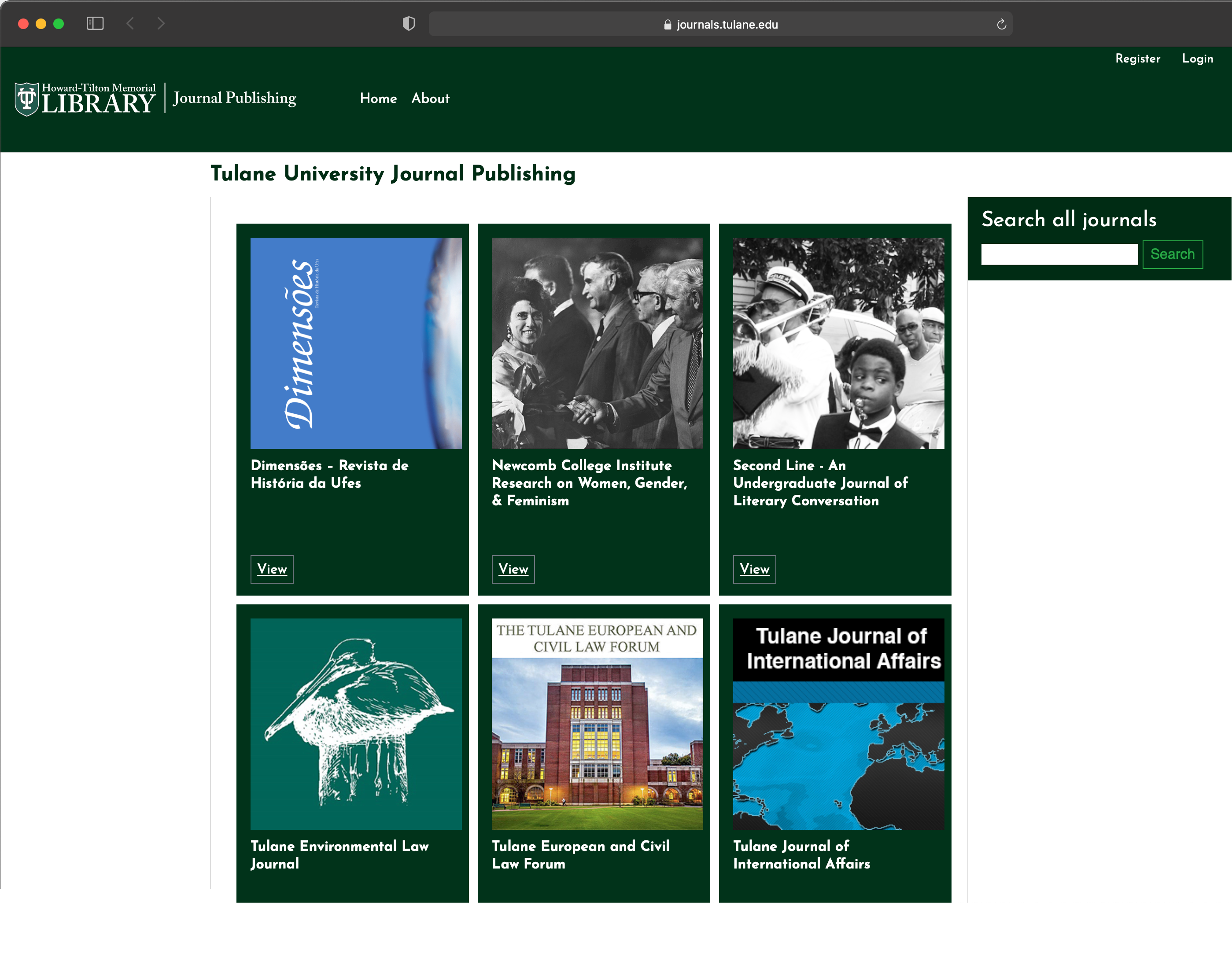Open the Newcomb College Institute cover photo
Screen dimensions: 1232x968
coord(597,343)
